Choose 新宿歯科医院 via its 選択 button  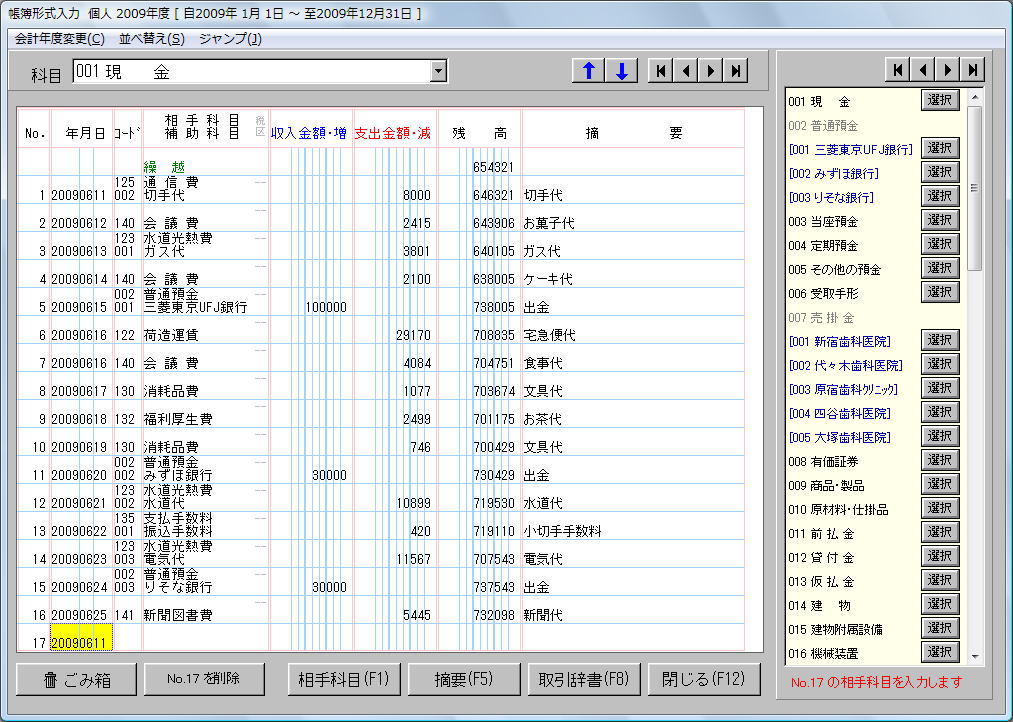(940, 340)
